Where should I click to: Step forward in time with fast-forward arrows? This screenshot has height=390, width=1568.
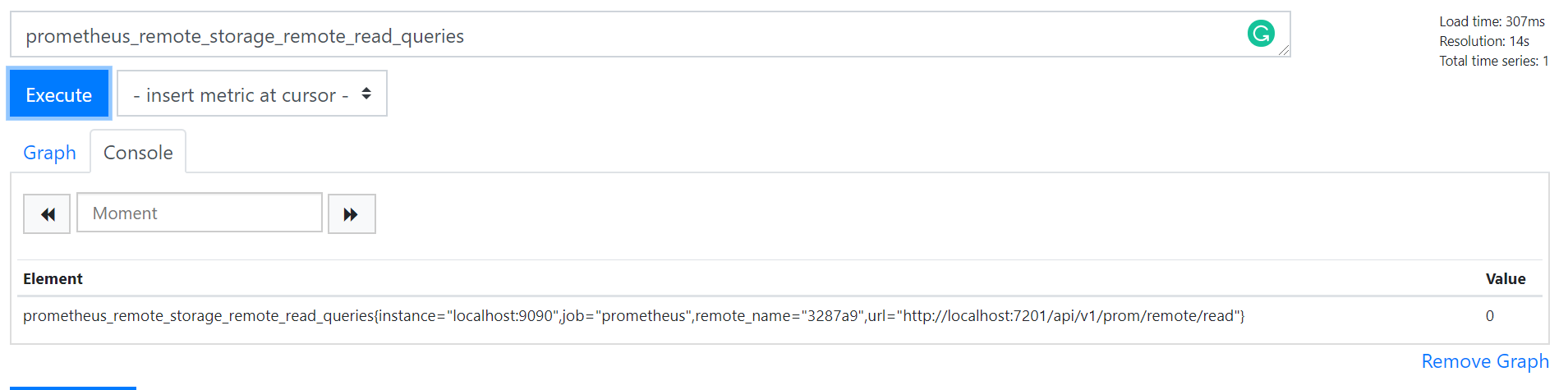click(x=352, y=214)
